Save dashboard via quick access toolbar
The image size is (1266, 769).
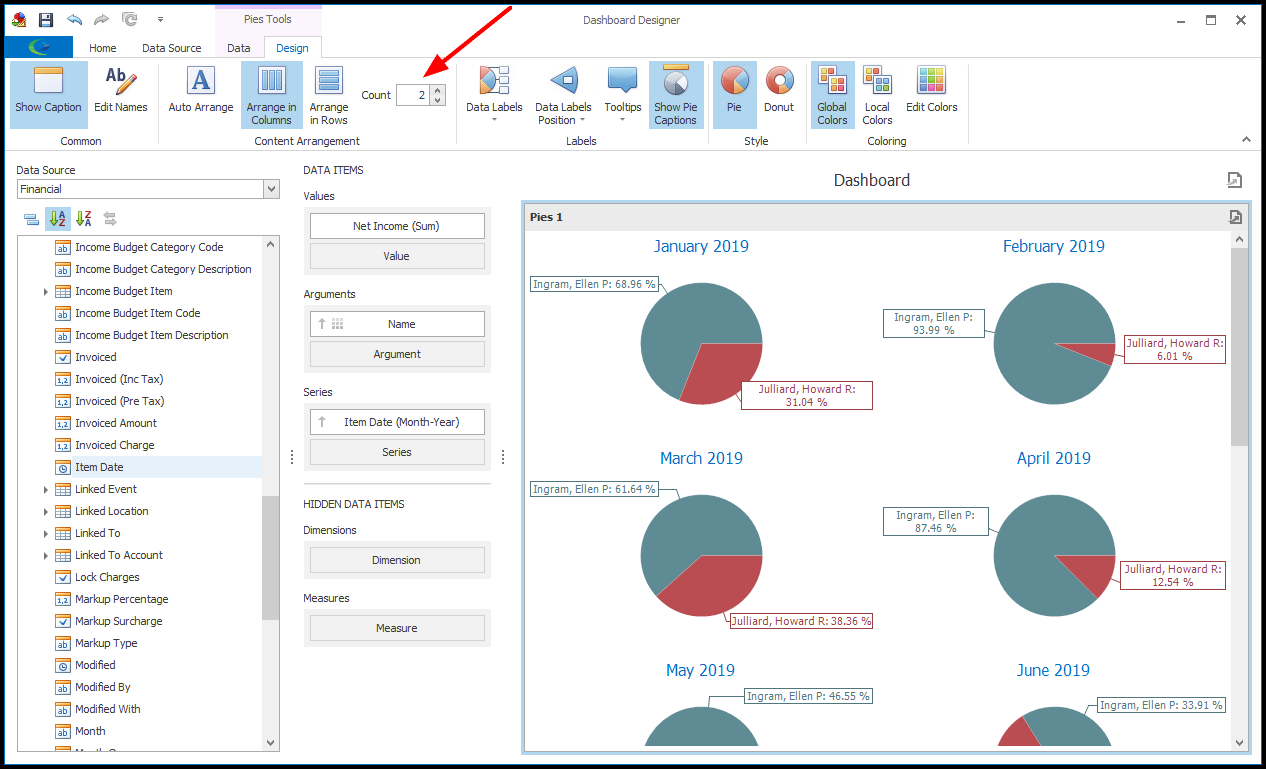click(x=46, y=19)
